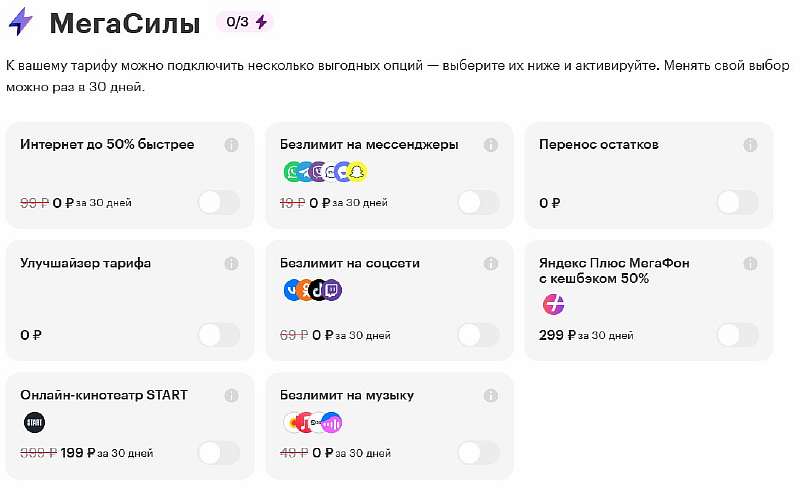Click the WhatsApp messenger icon
The height and width of the screenshot is (490, 800).
292,173
